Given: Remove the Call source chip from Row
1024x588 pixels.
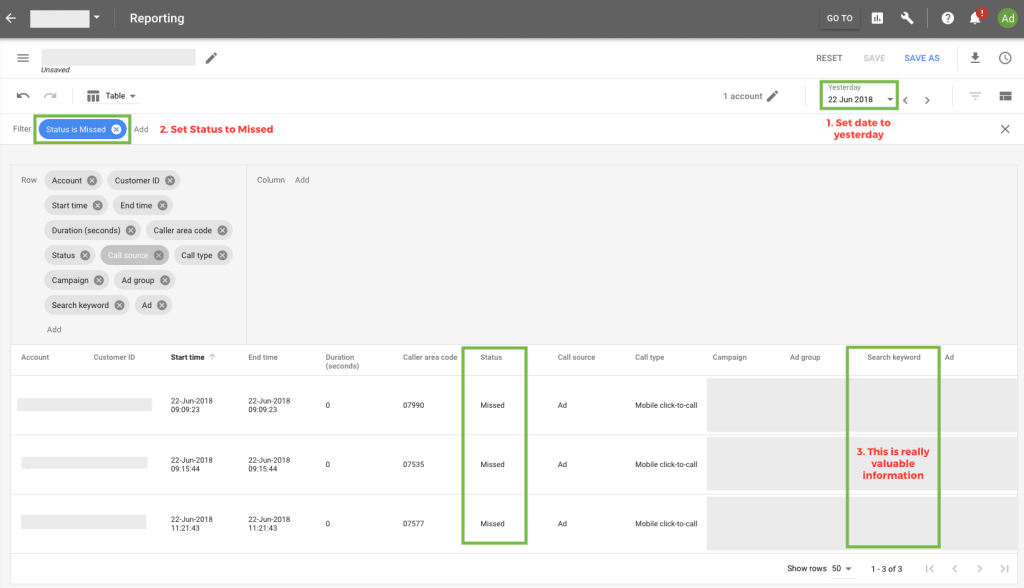Looking at the screenshot, I should (158, 255).
